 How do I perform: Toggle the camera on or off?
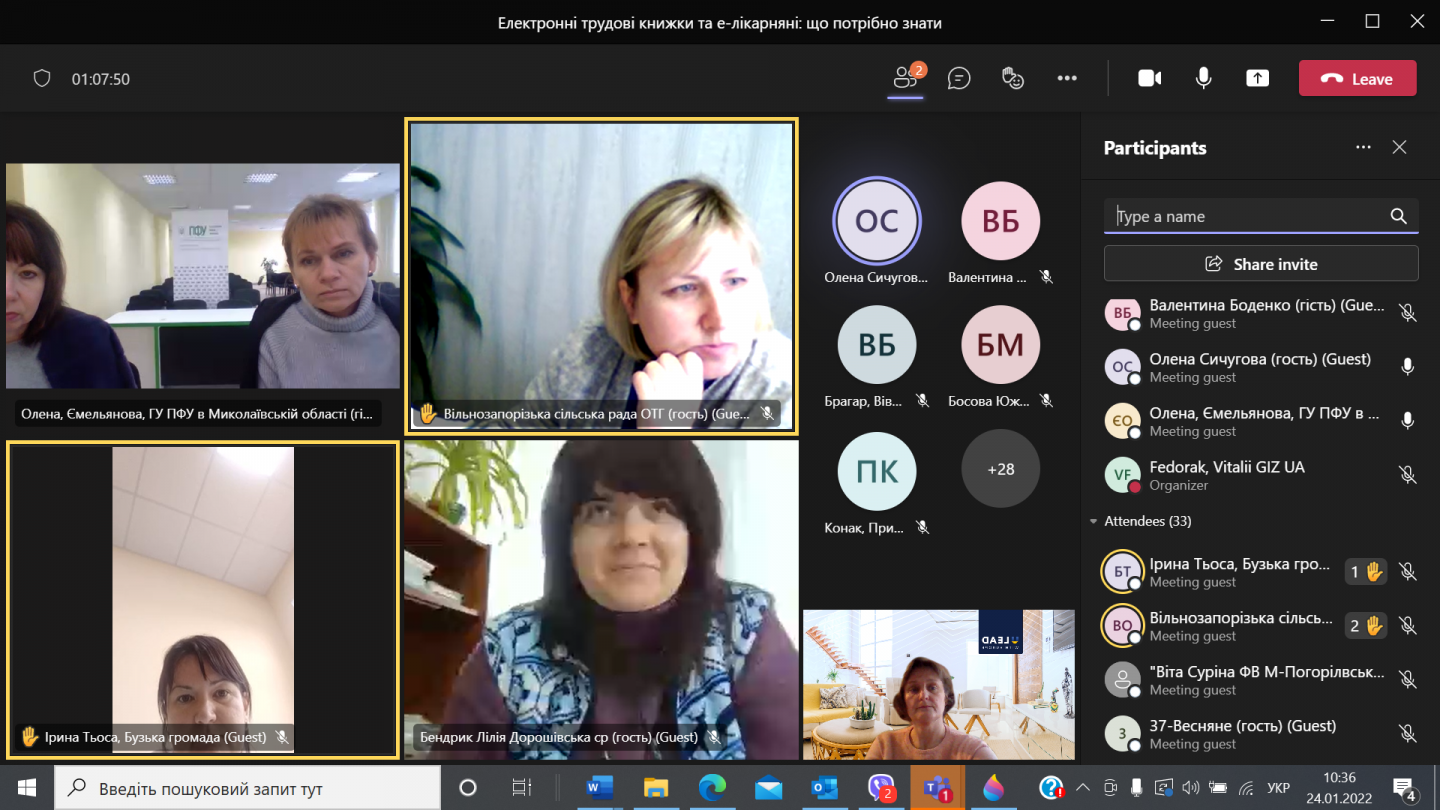coord(1150,78)
